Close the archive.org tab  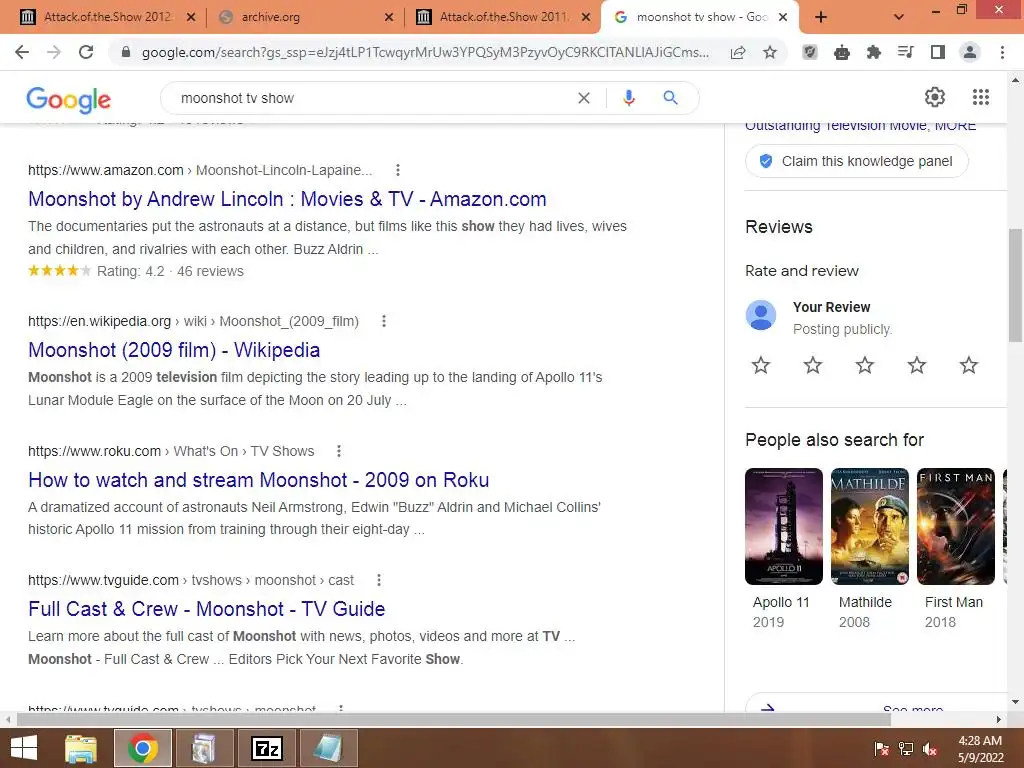coord(389,17)
